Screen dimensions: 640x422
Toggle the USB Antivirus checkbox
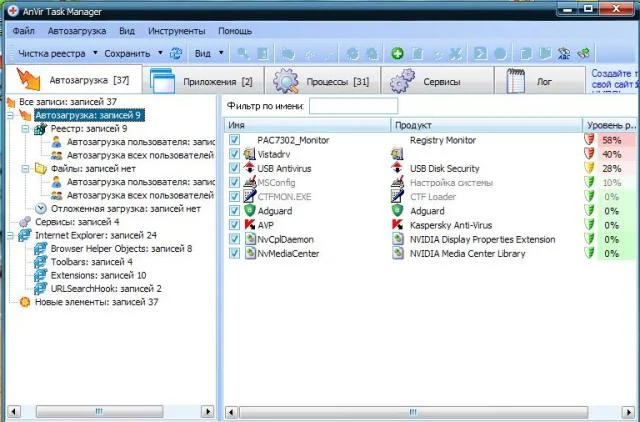point(234,168)
